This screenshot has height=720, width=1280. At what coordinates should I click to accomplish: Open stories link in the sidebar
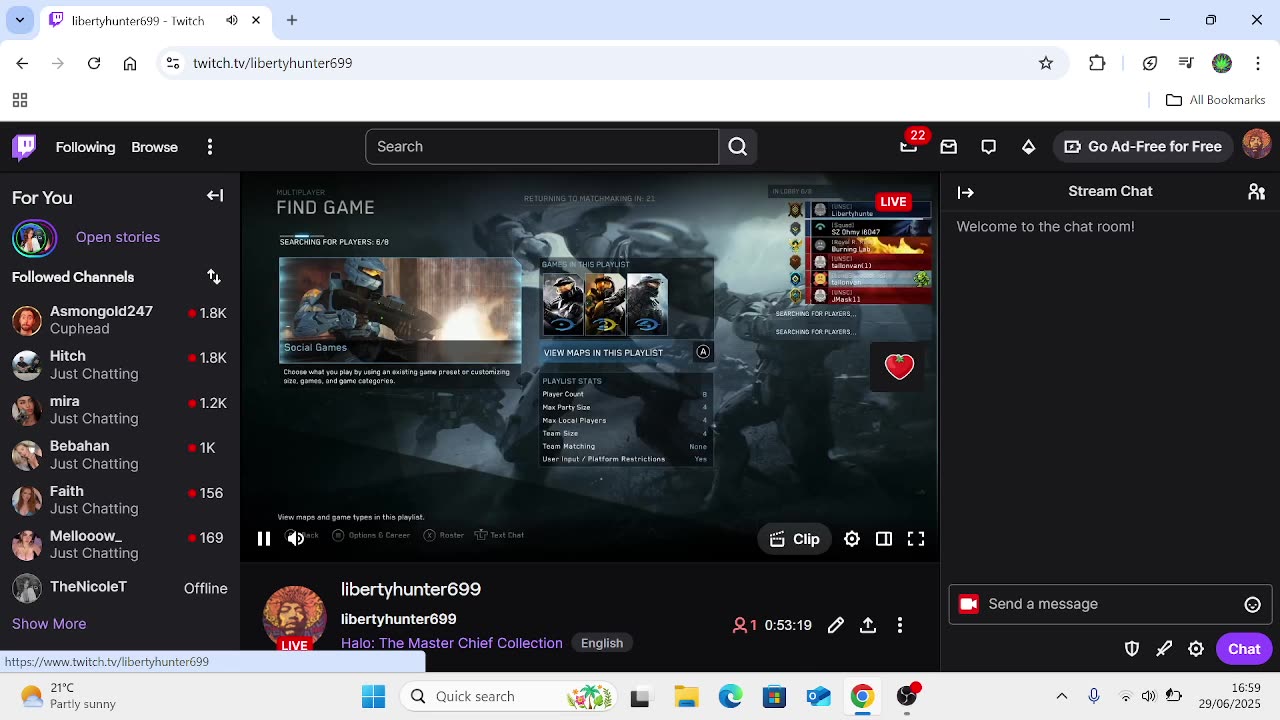118,237
